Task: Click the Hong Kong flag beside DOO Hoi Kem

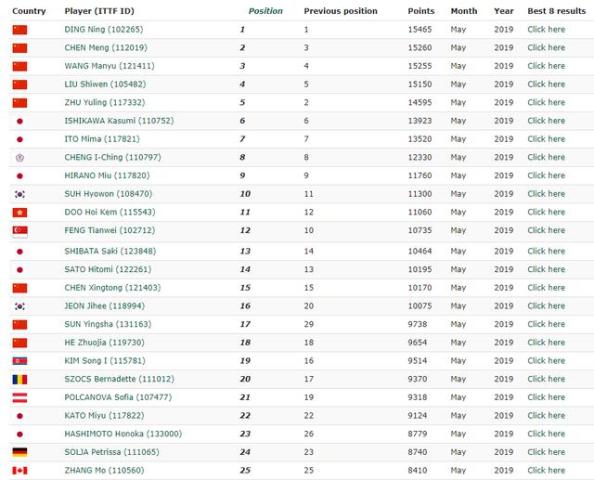Action: [20, 213]
